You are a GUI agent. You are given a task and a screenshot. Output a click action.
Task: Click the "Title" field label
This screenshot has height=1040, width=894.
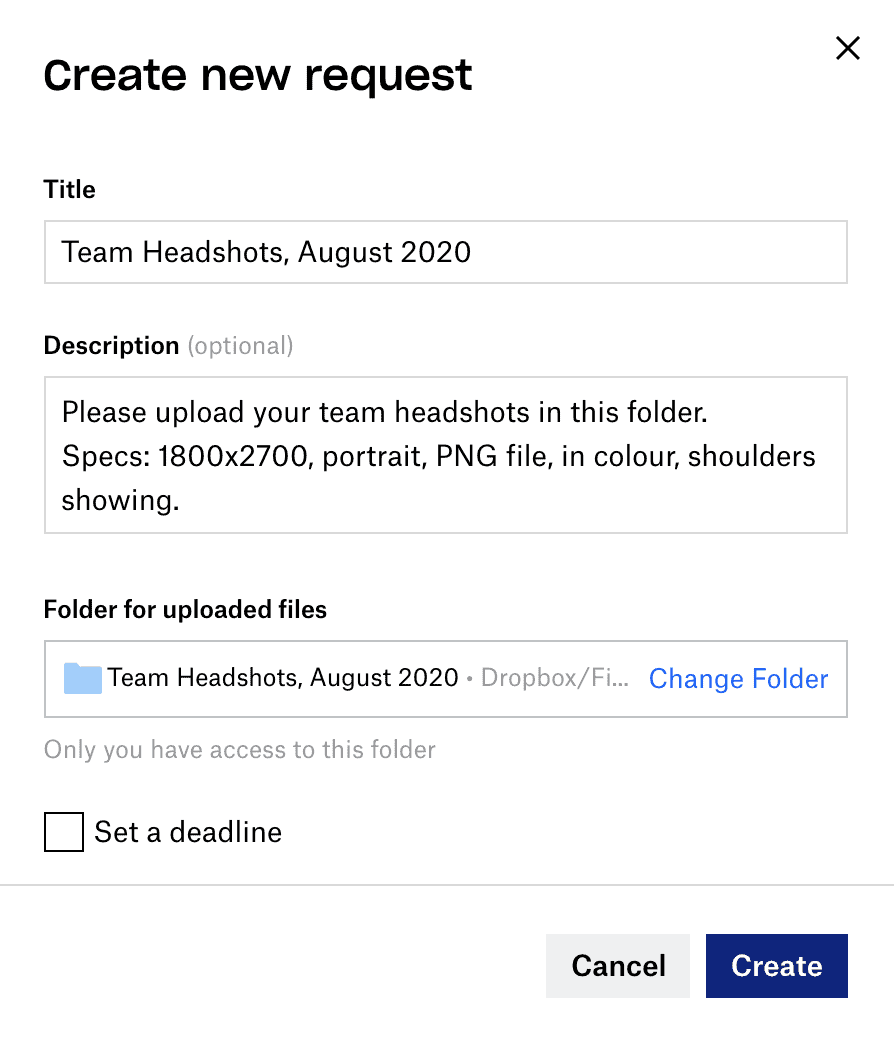pyautogui.click(x=70, y=190)
